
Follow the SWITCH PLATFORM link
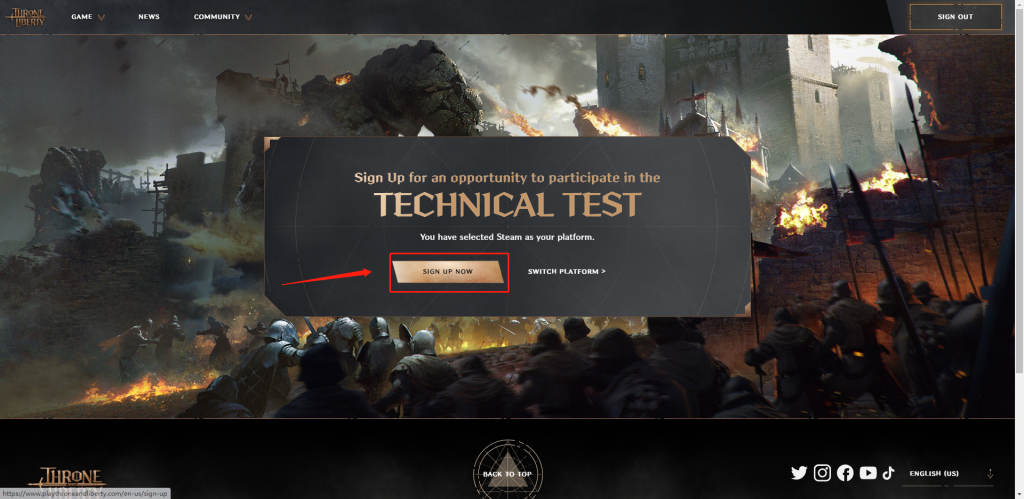click(x=566, y=271)
